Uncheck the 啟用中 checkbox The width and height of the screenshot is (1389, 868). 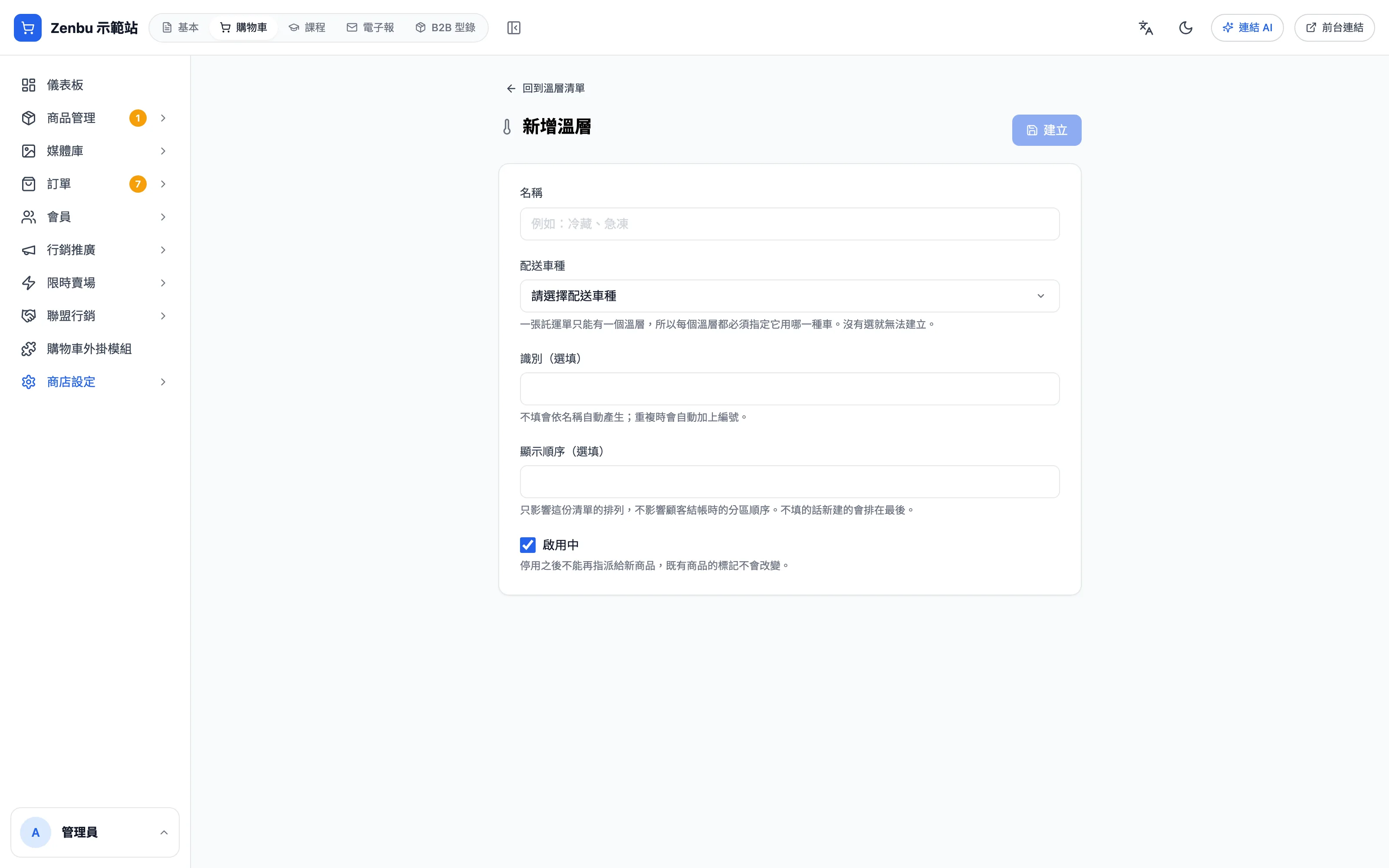[527, 545]
